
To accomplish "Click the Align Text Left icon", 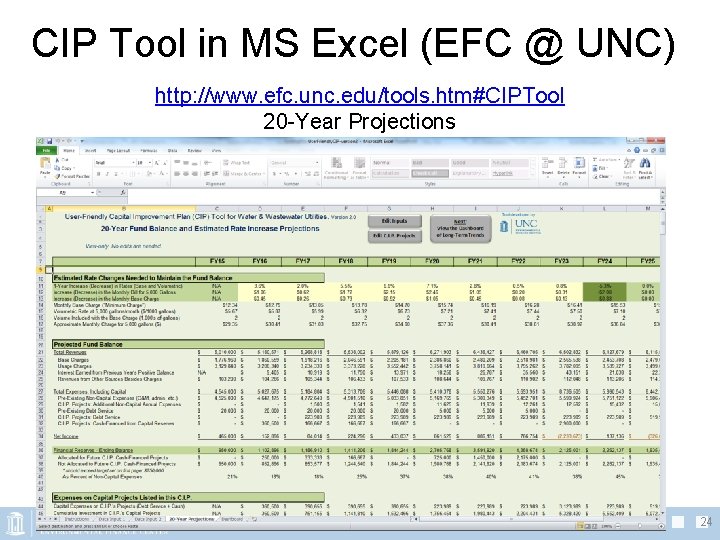I will pyautogui.click(x=177, y=174).
